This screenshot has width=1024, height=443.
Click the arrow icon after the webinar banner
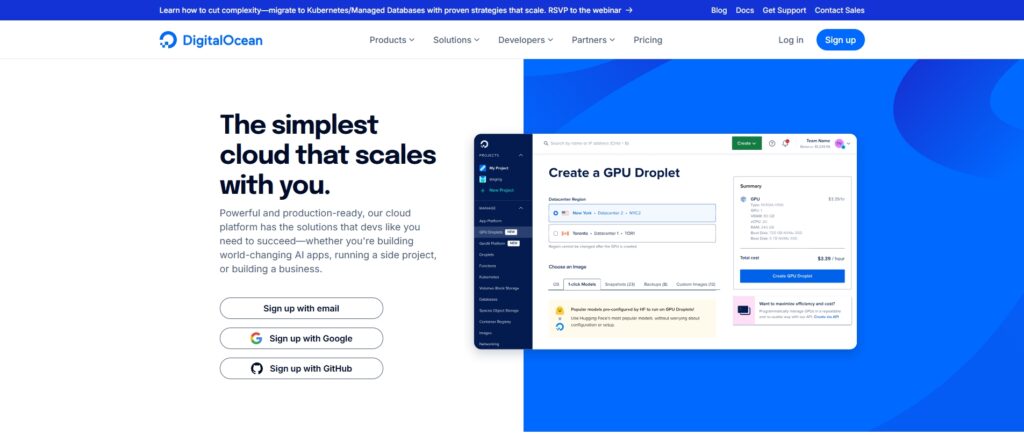click(629, 10)
